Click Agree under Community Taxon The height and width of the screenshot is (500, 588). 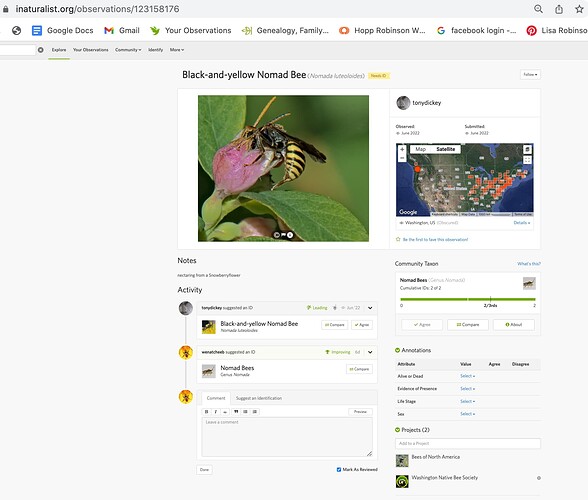[x=422, y=324]
